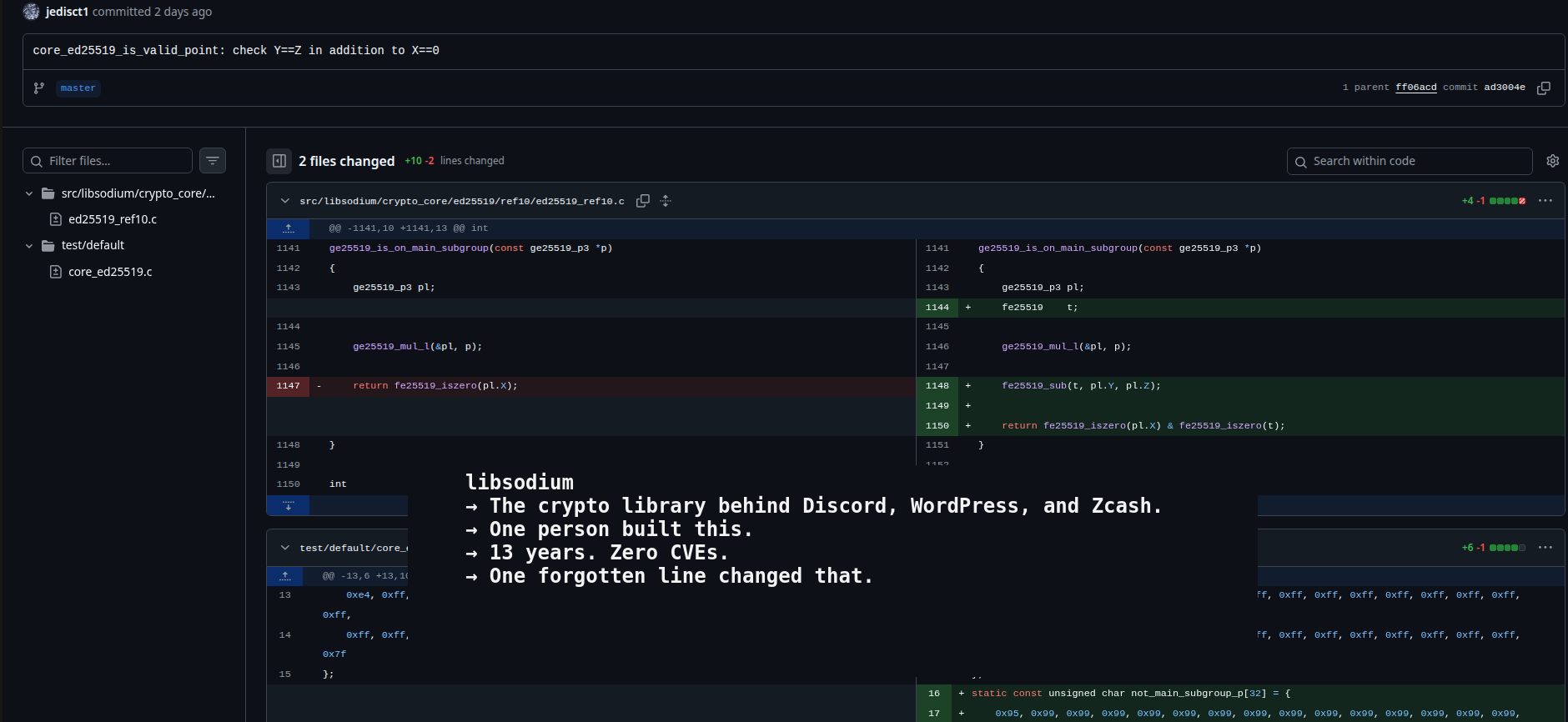Select added line 1150 number
1568x722 pixels.
pos(937,425)
